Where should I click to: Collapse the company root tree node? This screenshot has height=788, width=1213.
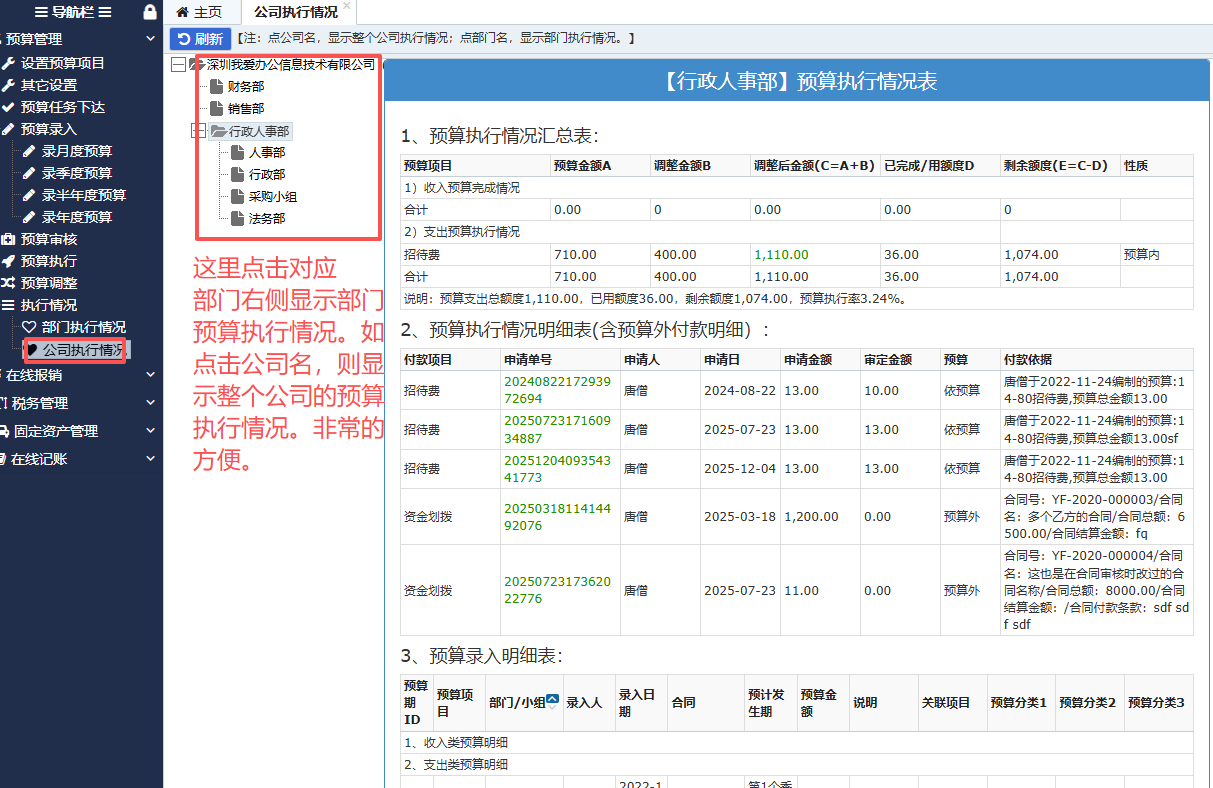(x=178, y=65)
